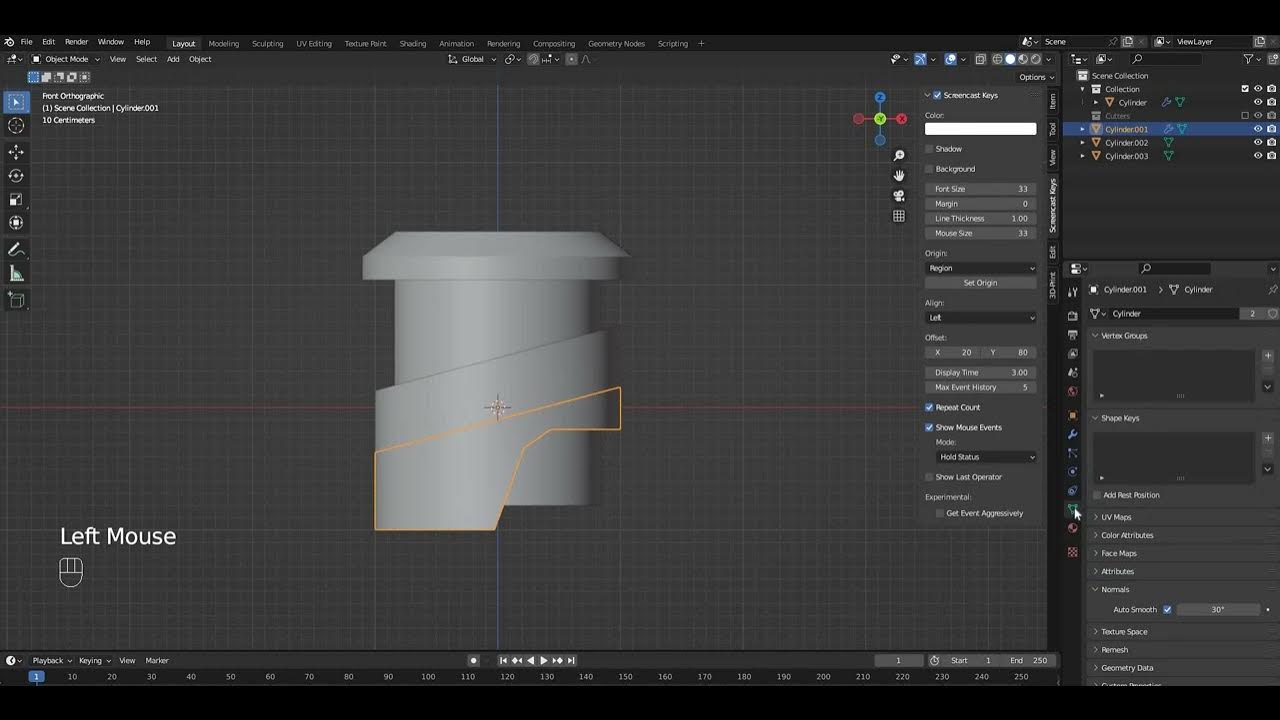Image resolution: width=1280 pixels, height=720 pixels.
Task: Switch to the Modeling workspace tab
Action: tap(223, 43)
